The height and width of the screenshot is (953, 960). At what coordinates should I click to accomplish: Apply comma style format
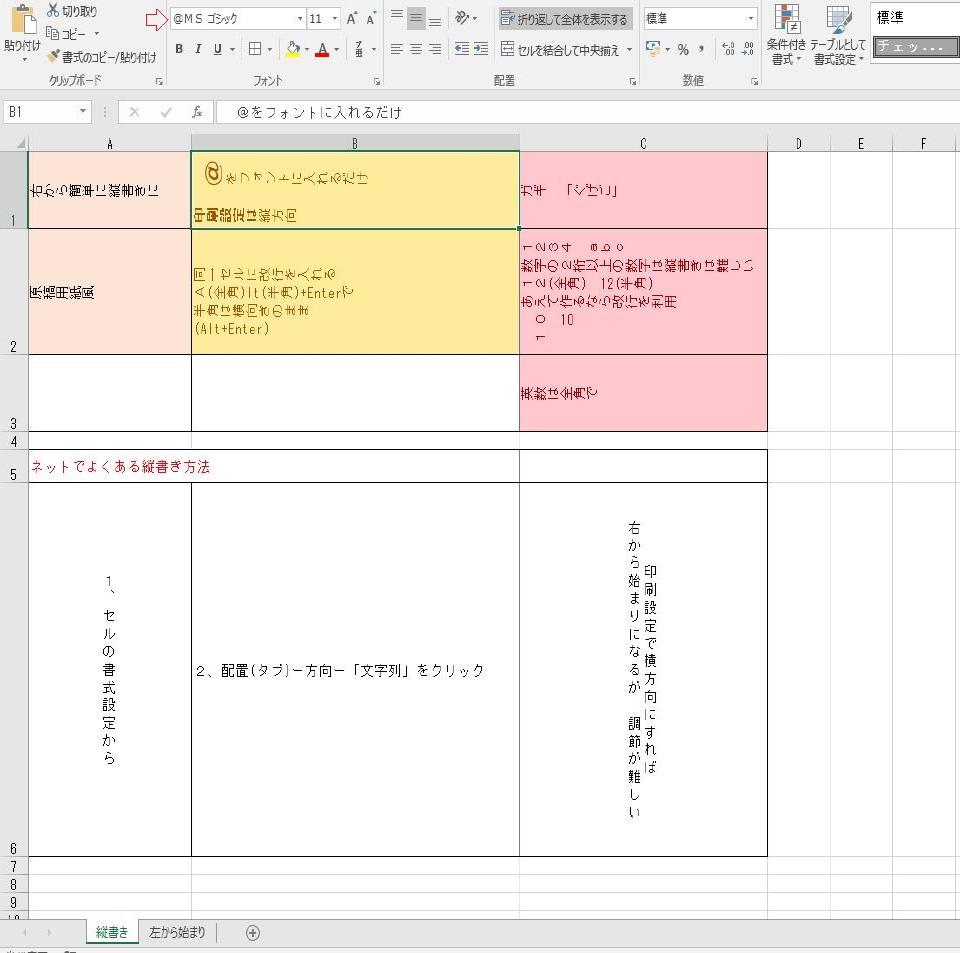701,50
